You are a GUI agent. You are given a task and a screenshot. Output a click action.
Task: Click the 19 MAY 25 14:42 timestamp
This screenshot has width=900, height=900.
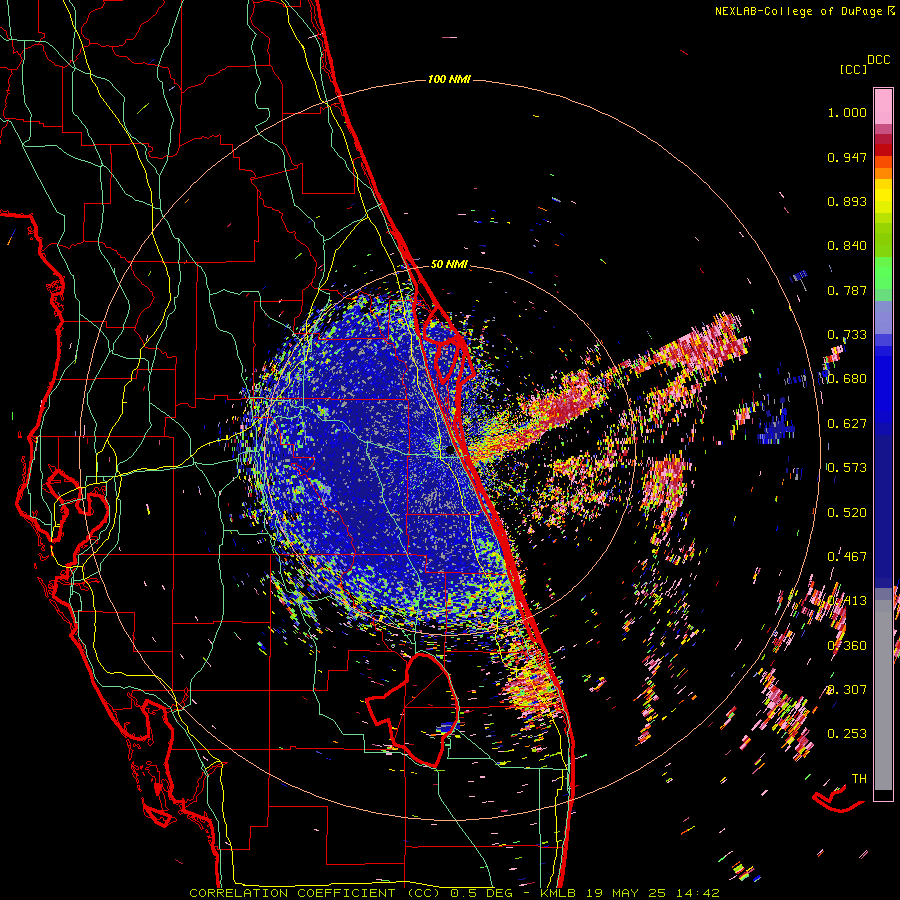pos(653,893)
